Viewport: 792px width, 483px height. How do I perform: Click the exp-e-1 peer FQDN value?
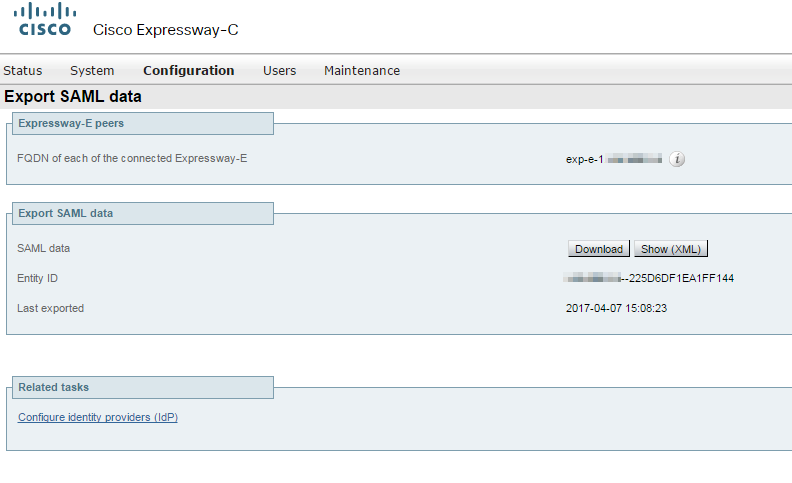coord(614,159)
